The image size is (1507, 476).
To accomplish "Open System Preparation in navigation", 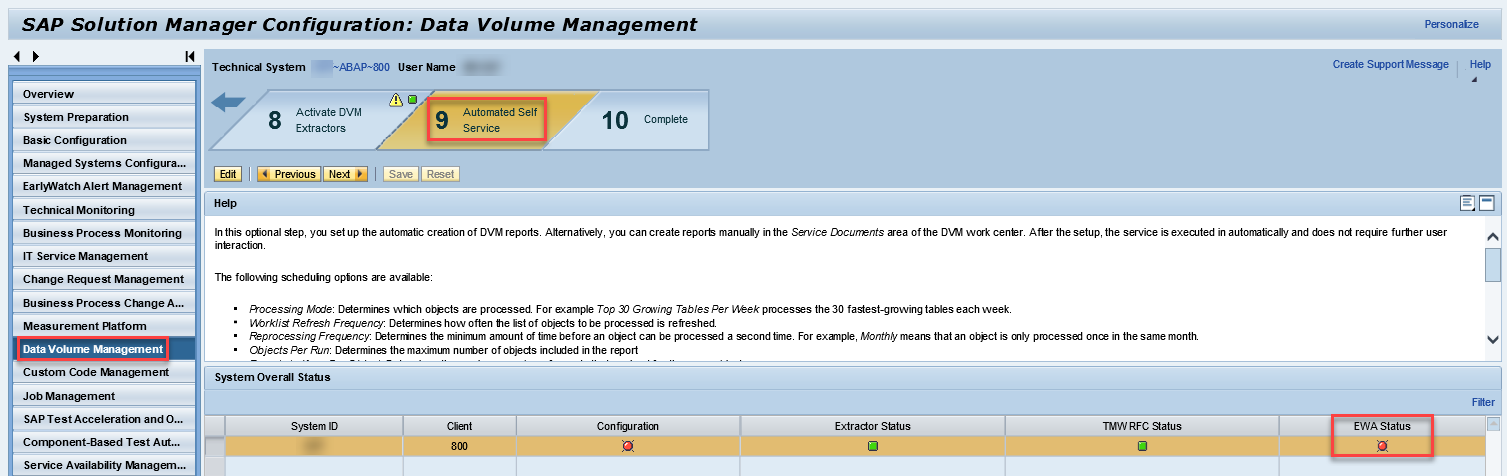I will (103, 117).
